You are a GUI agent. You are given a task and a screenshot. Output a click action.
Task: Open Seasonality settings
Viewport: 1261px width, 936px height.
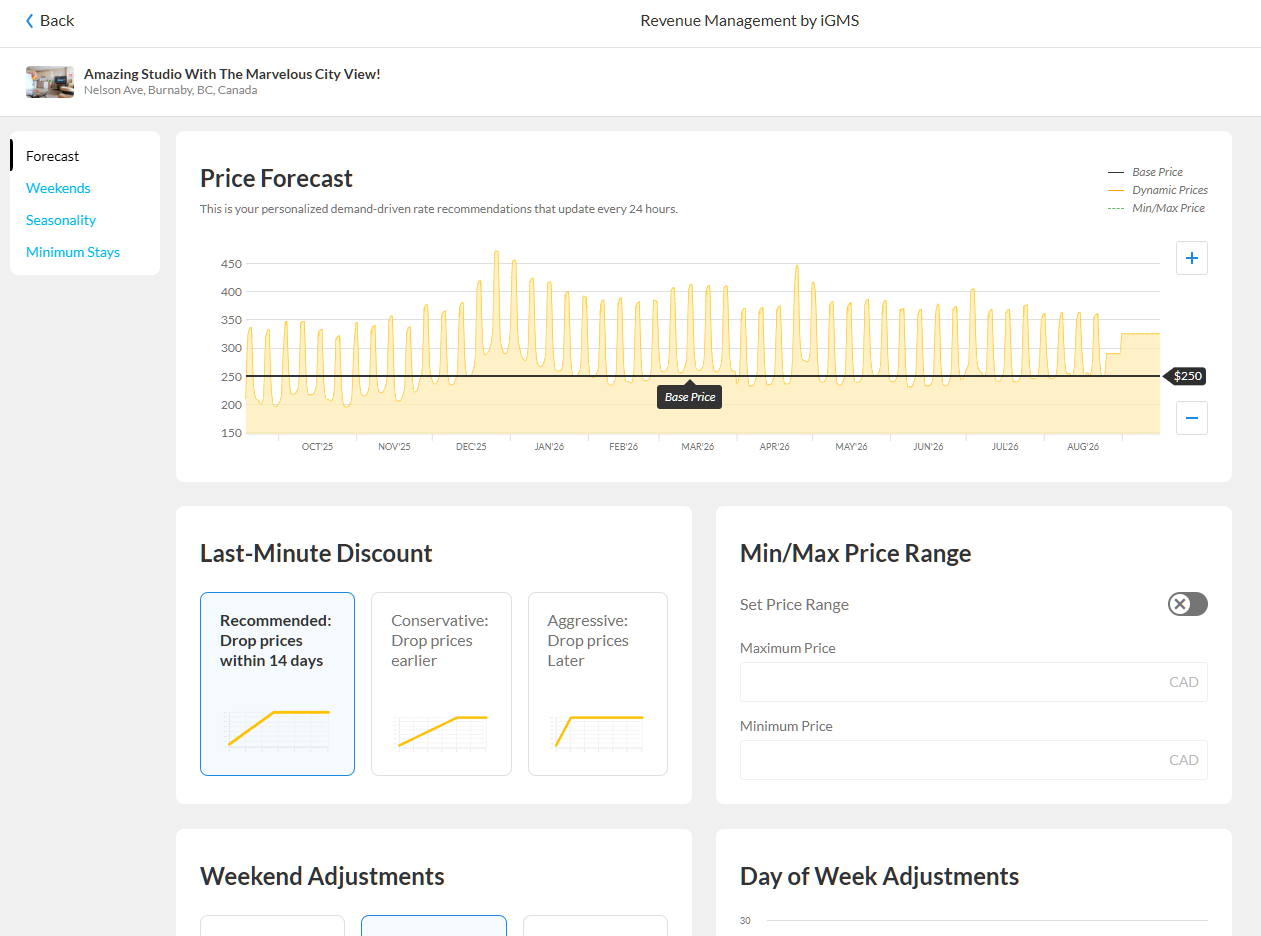pyautogui.click(x=61, y=220)
